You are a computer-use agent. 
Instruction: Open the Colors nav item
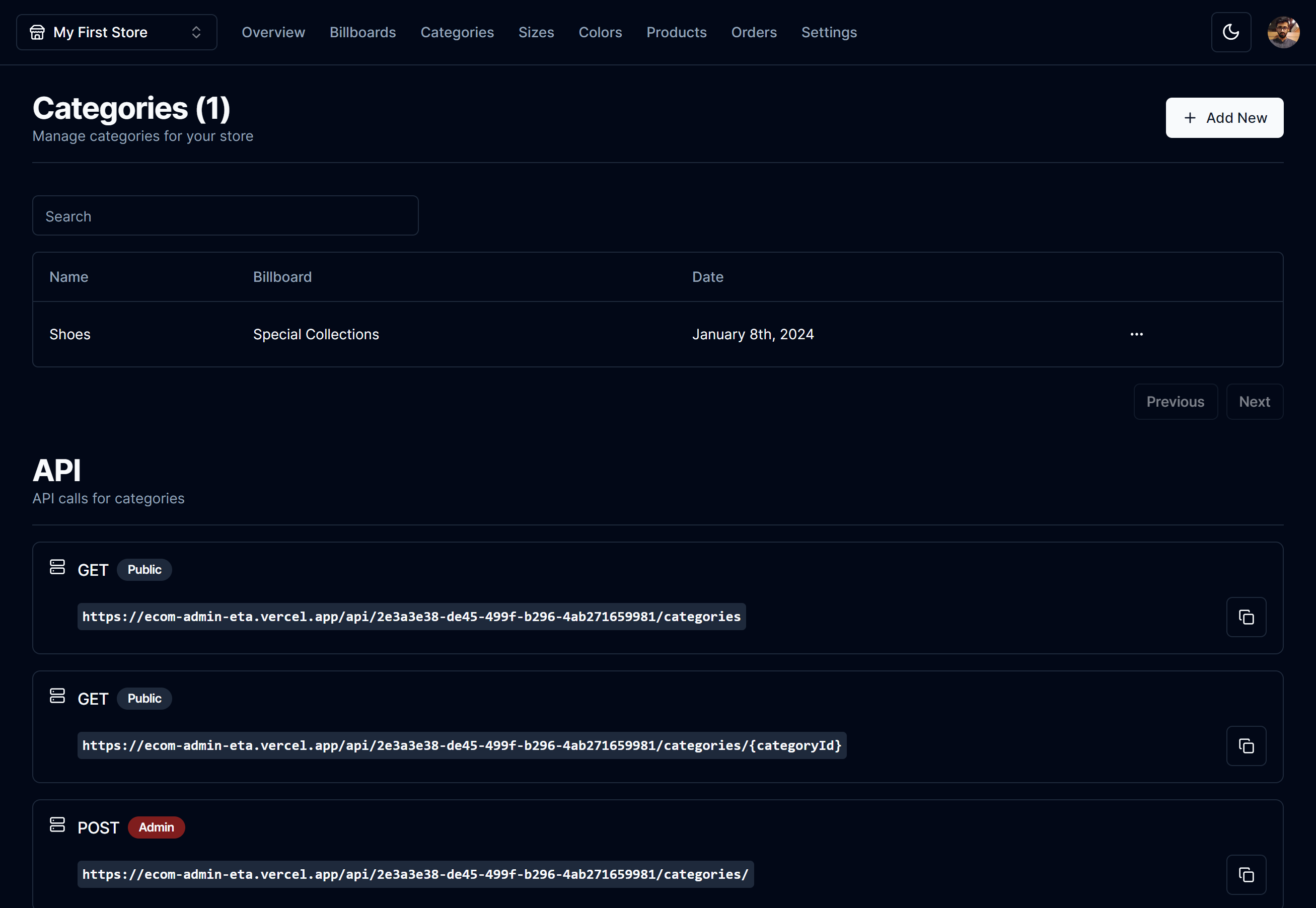coord(600,32)
